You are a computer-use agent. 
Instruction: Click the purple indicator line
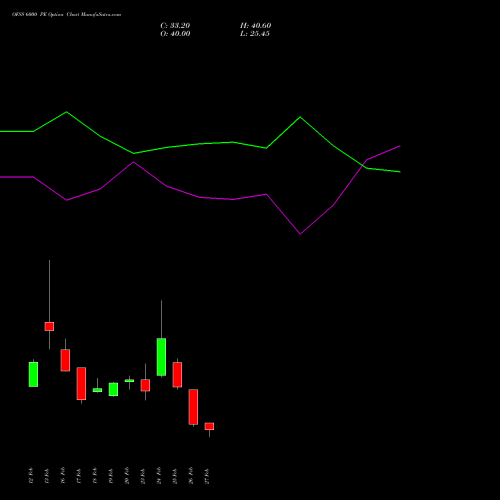pyautogui.click(x=200, y=197)
